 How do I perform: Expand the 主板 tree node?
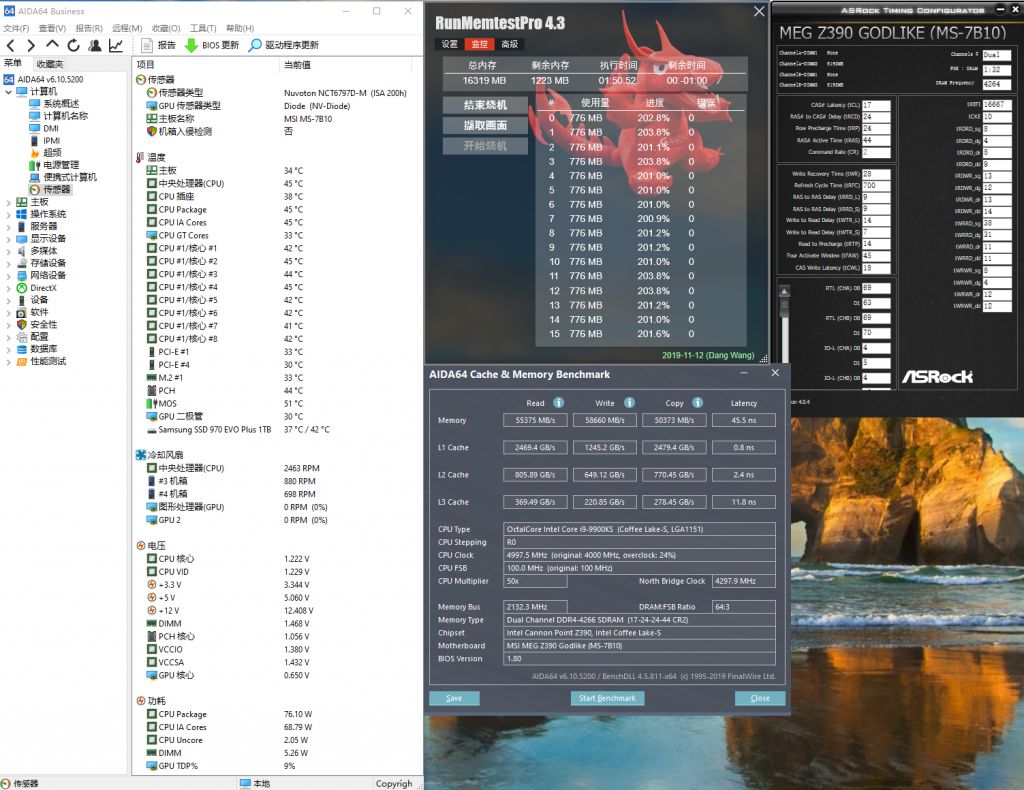(x=9, y=202)
